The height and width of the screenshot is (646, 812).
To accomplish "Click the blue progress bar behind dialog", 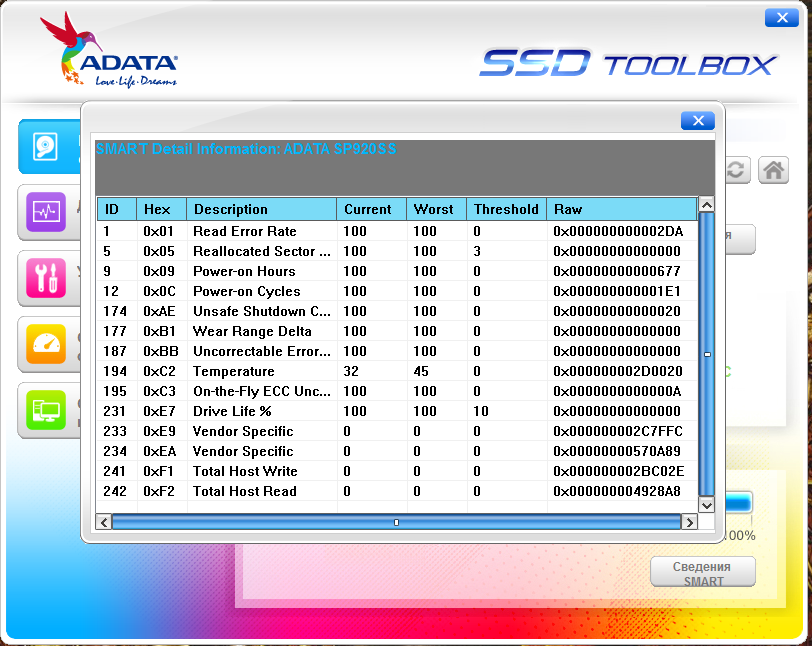I will tap(737, 503).
